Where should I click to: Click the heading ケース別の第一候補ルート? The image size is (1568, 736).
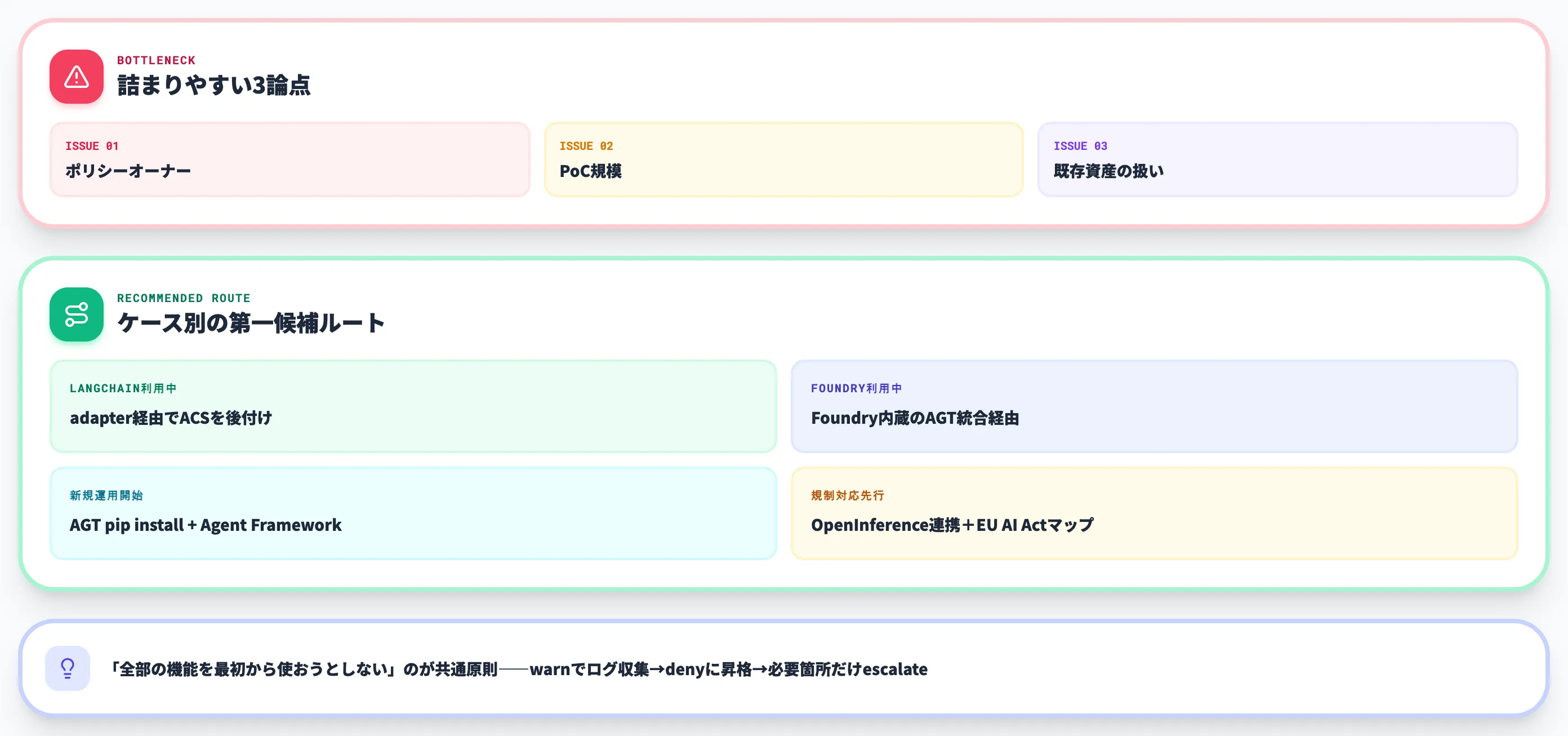click(x=251, y=323)
